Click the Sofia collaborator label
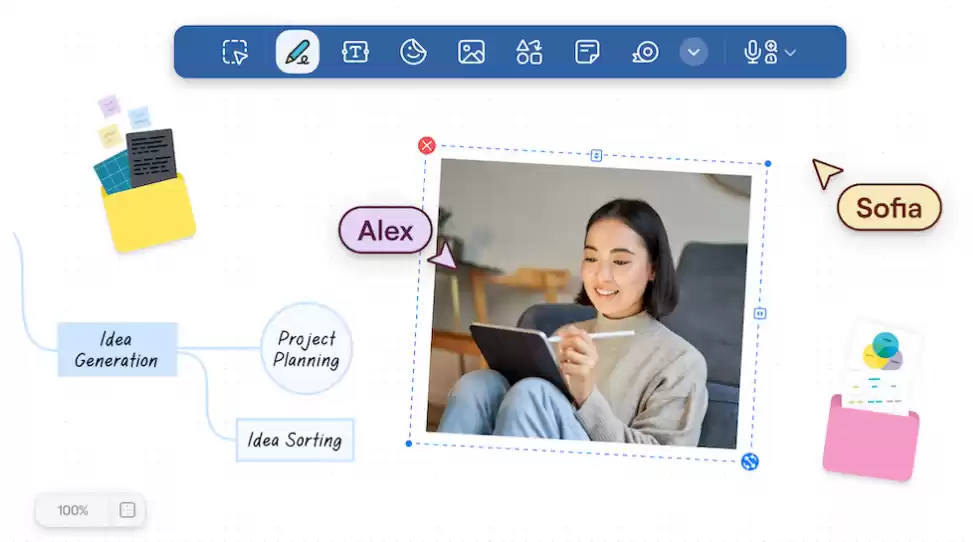973x542 pixels. click(x=888, y=208)
